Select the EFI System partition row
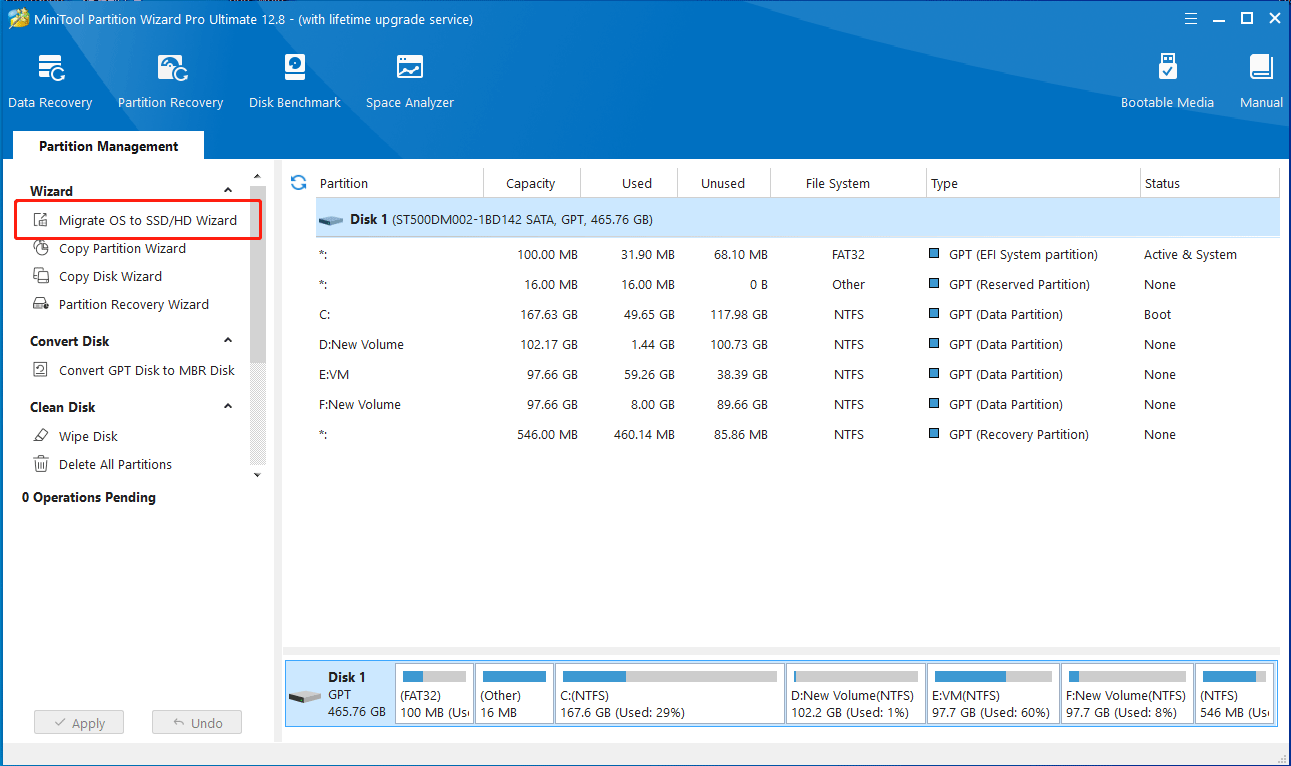Image resolution: width=1291 pixels, height=766 pixels. 797,254
